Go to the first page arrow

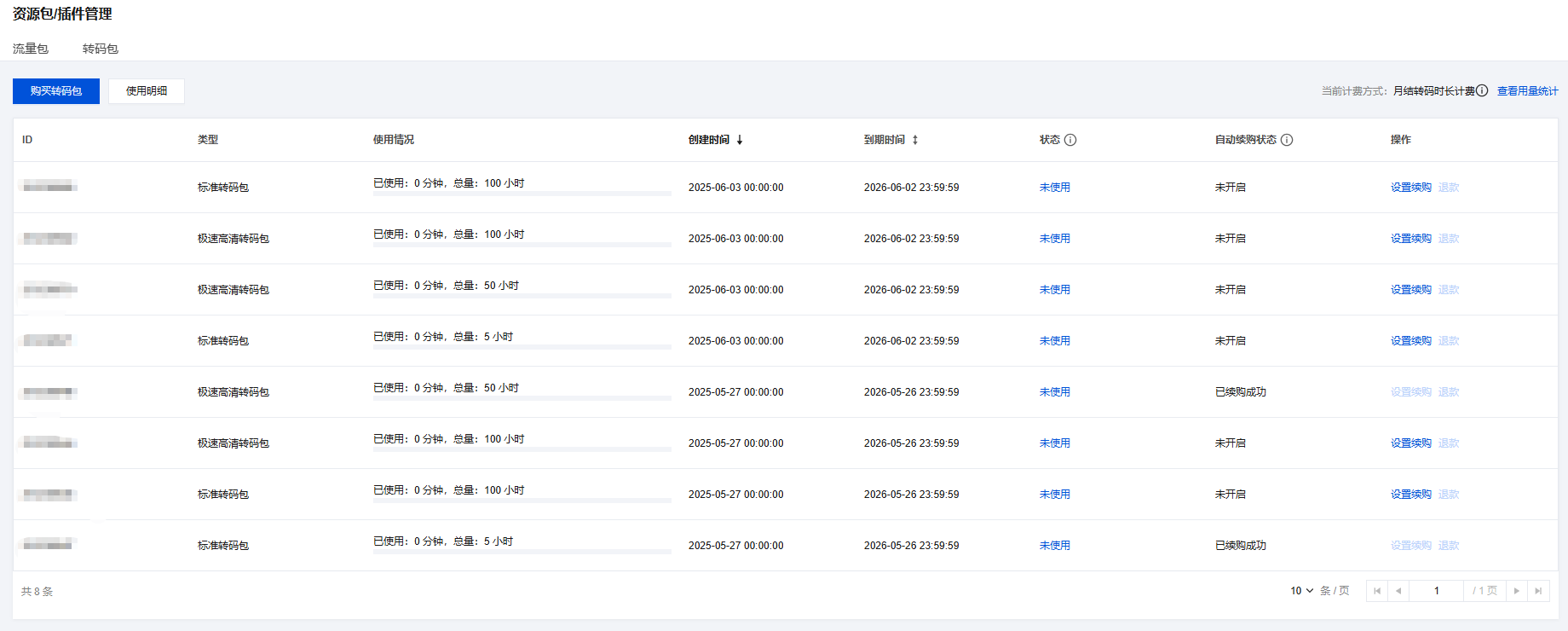(x=1377, y=591)
